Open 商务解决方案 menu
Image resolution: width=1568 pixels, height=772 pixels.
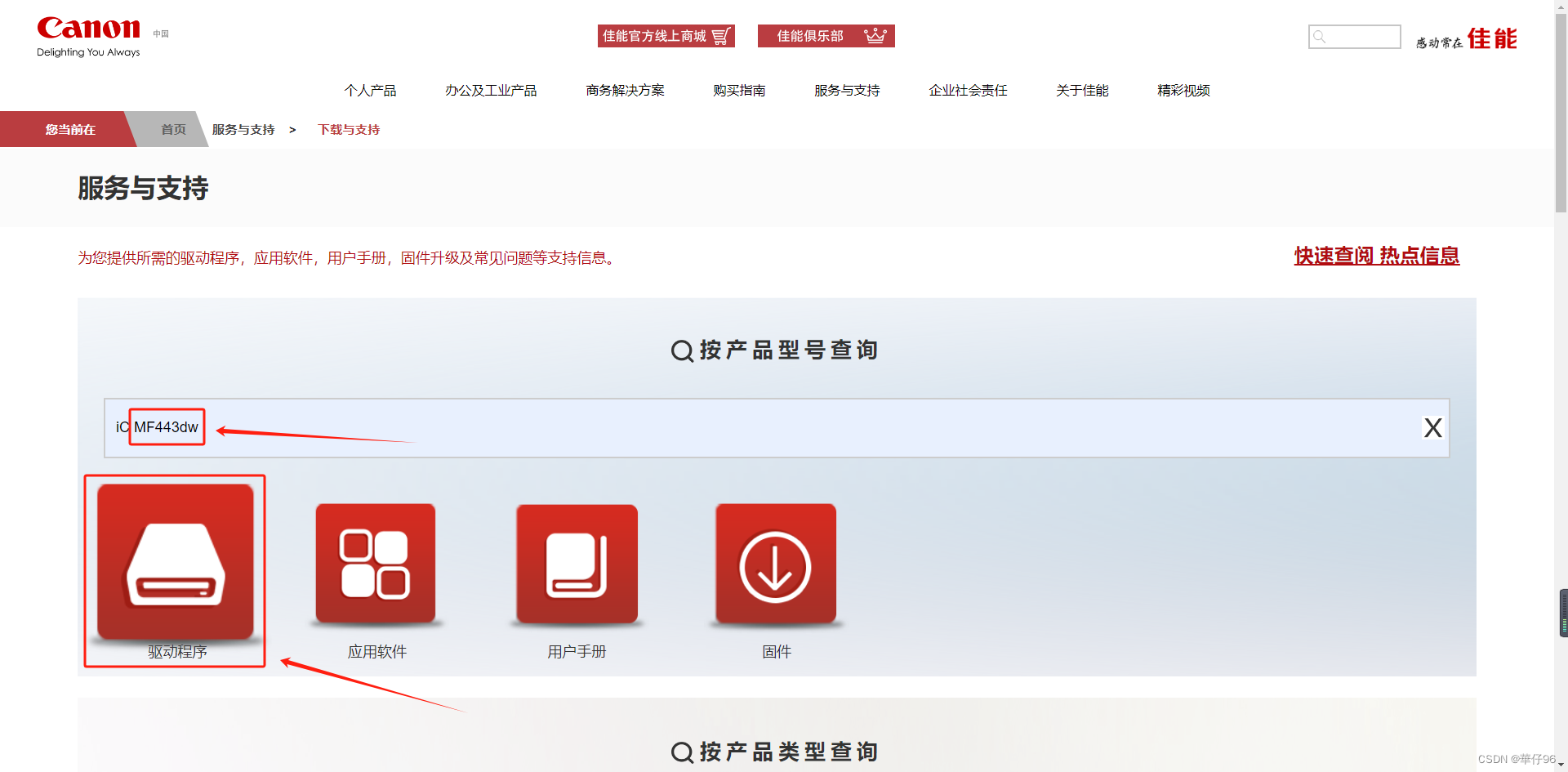[x=625, y=91]
